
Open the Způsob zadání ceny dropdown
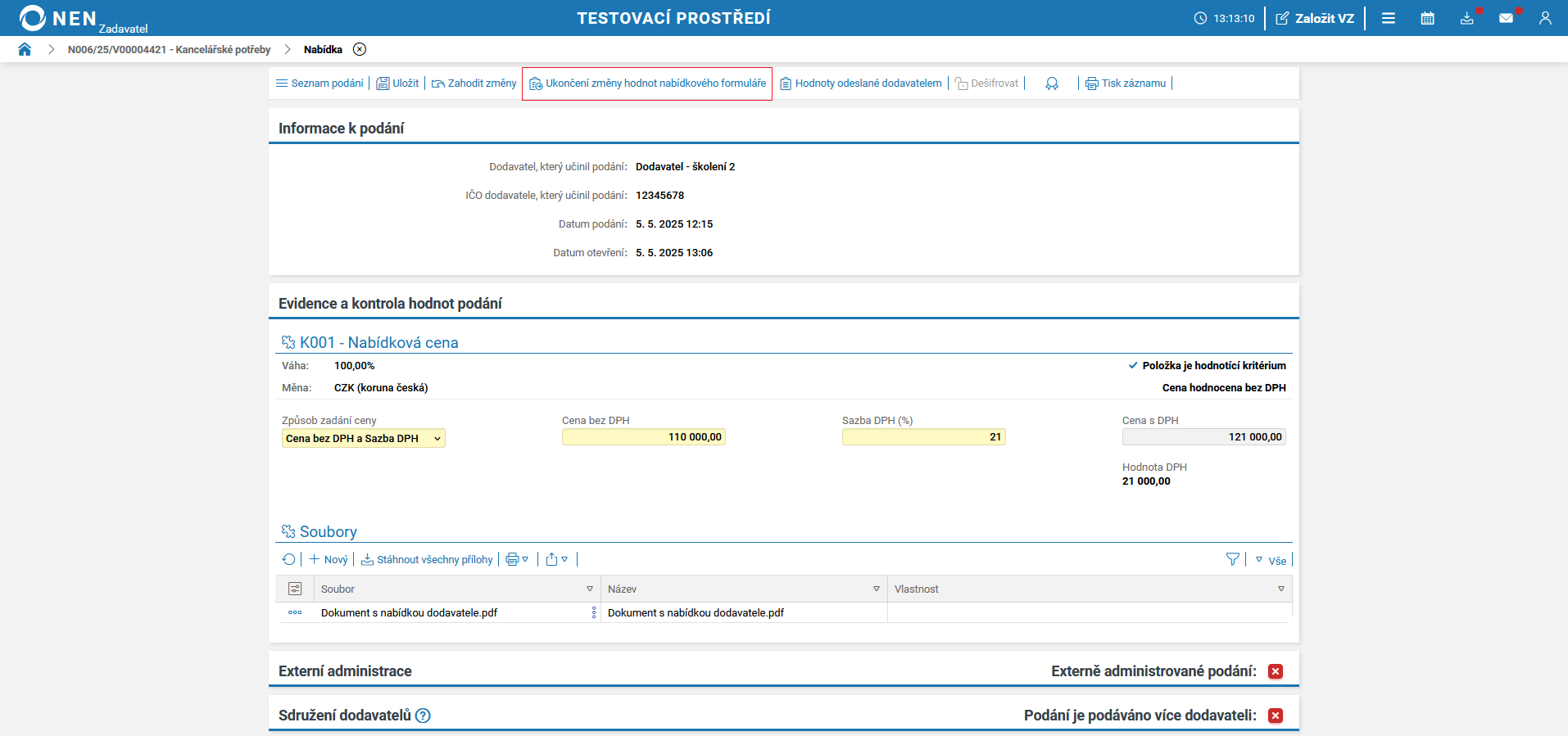(363, 439)
